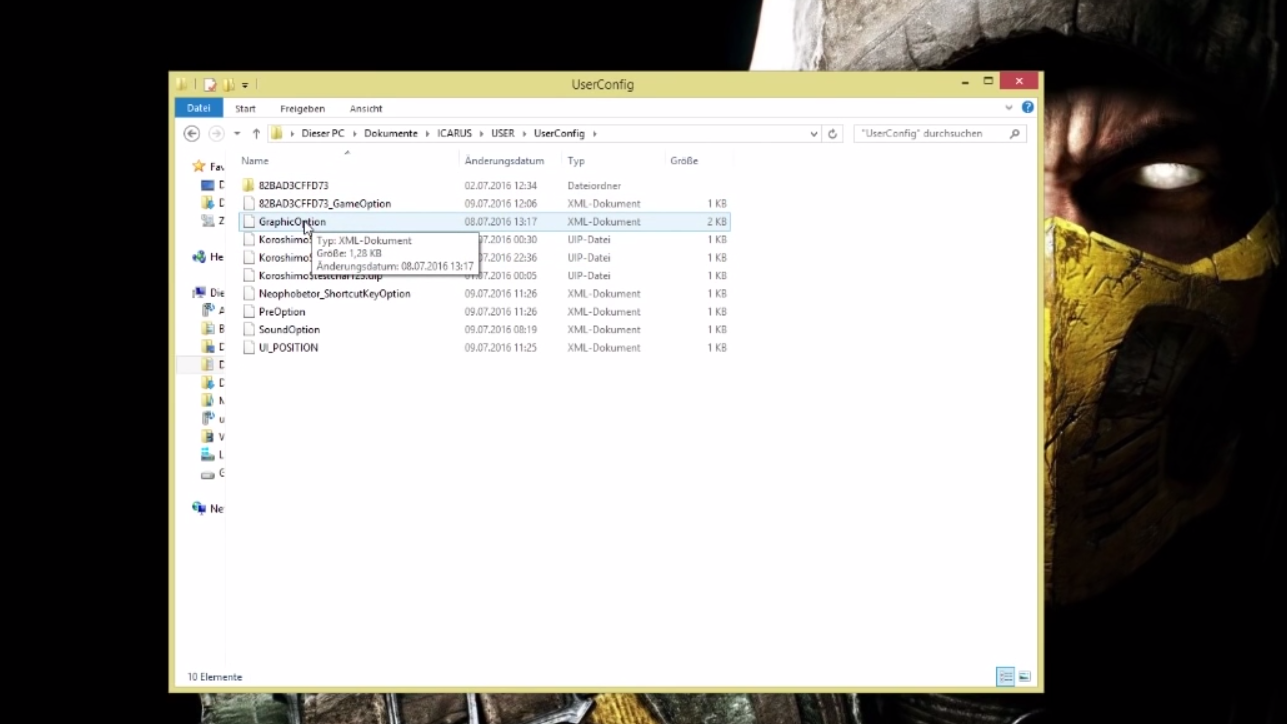This screenshot has height=724, width=1287.
Task: Click the folder icon in the address bar
Action: (x=275, y=133)
